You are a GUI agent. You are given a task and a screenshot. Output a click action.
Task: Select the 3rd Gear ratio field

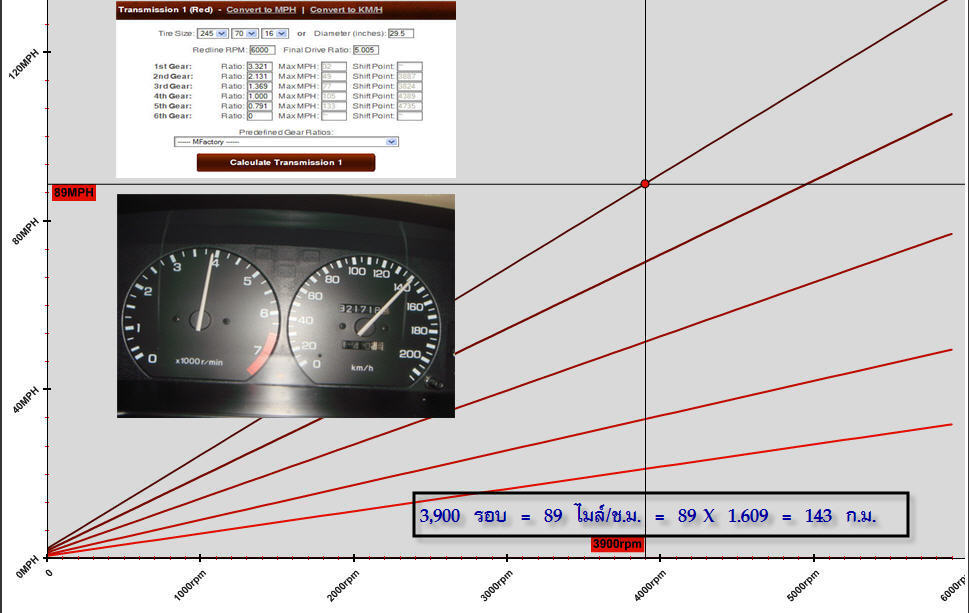coord(259,86)
